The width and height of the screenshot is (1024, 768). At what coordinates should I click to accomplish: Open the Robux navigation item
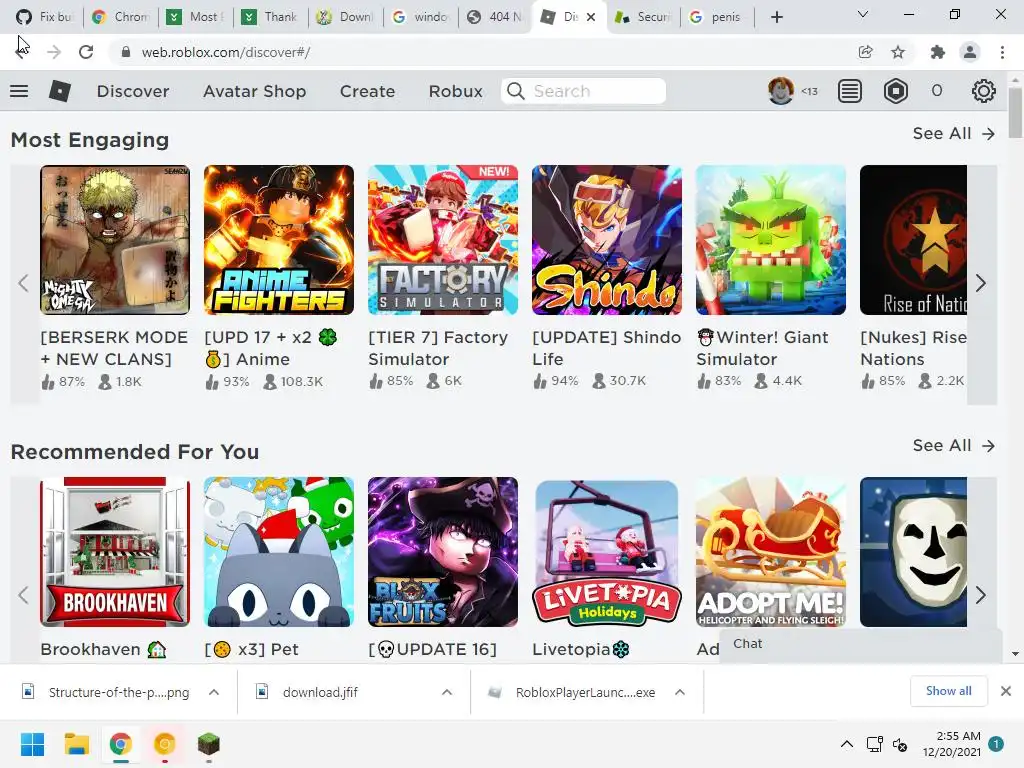456,91
